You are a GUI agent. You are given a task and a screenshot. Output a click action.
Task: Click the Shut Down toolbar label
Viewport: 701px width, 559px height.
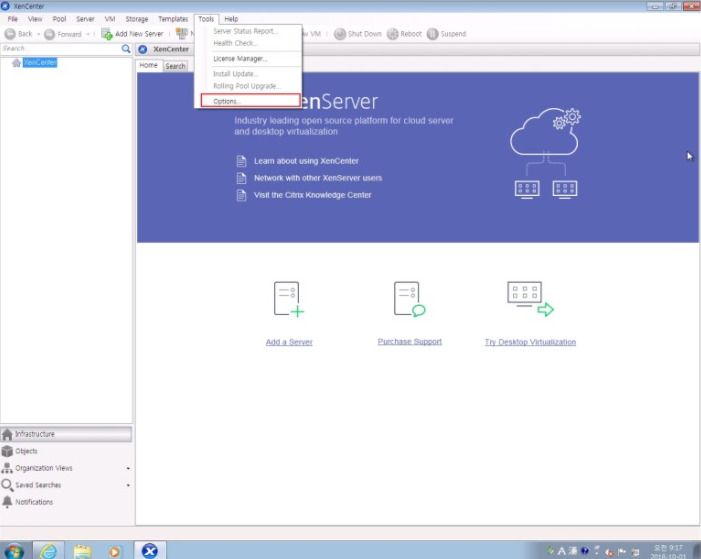[x=364, y=34]
